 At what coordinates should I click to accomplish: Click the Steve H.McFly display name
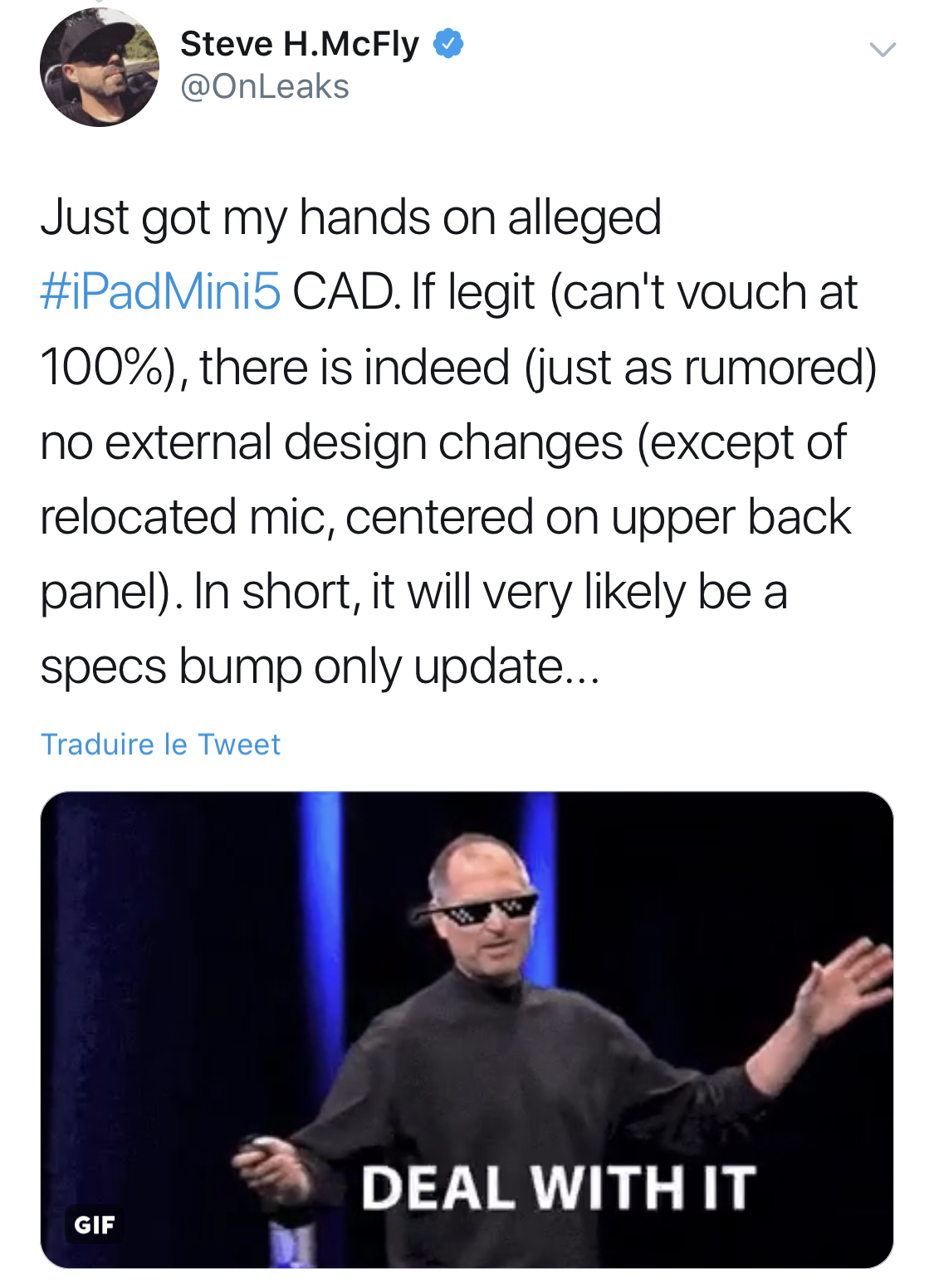tap(300, 43)
